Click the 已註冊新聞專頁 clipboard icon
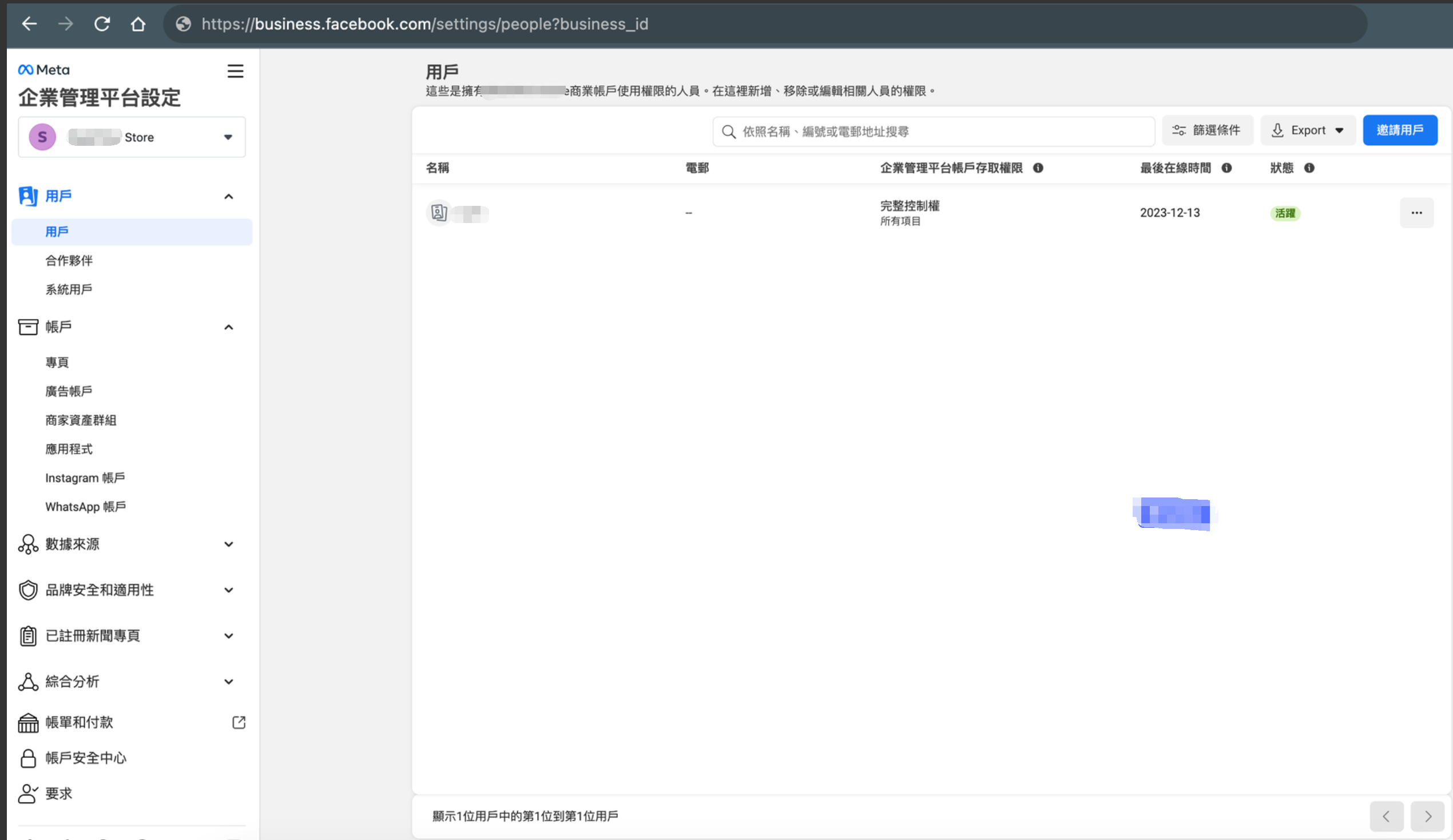The image size is (1453, 840). pos(28,635)
